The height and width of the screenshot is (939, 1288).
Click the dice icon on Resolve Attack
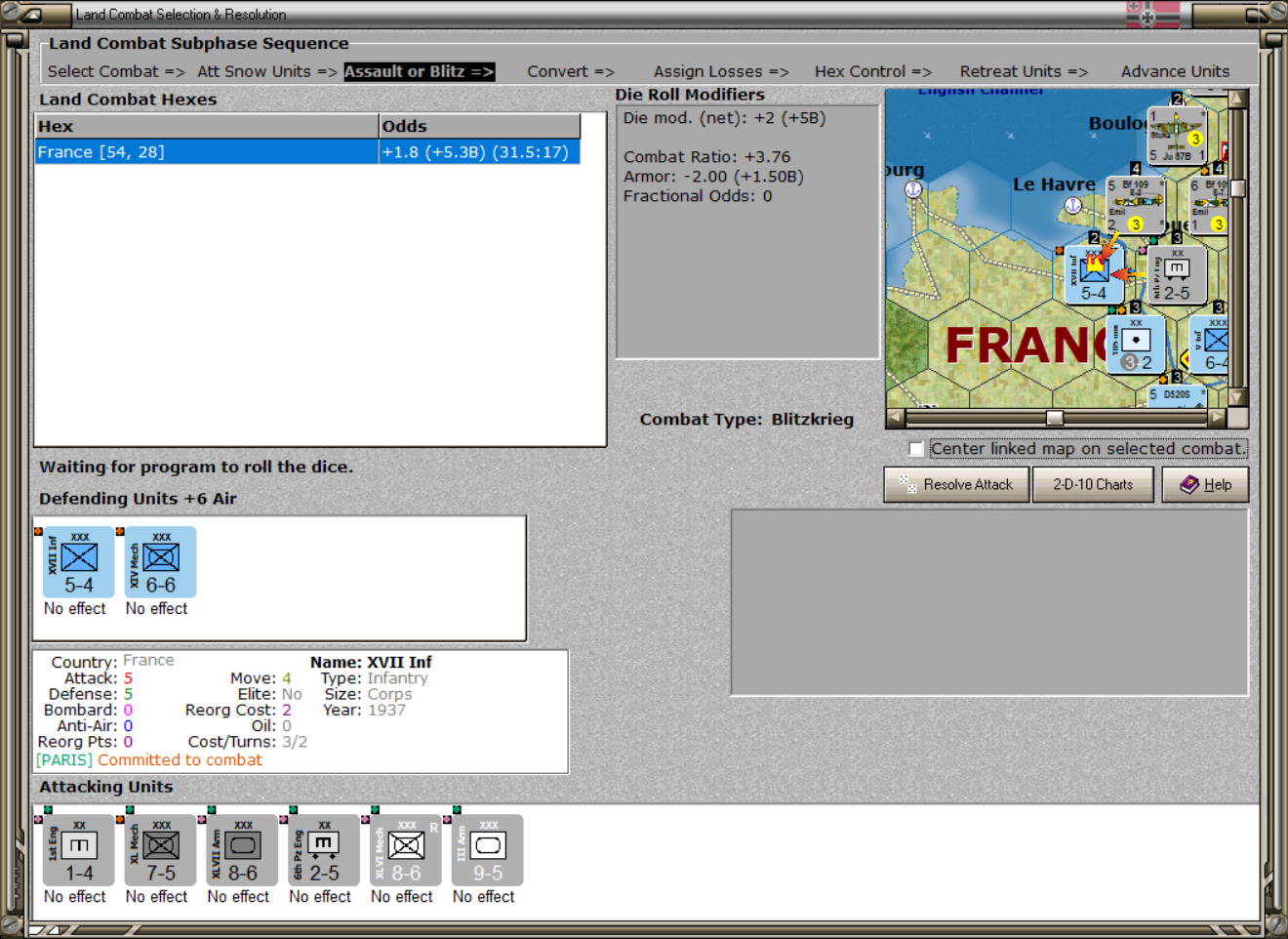907,484
